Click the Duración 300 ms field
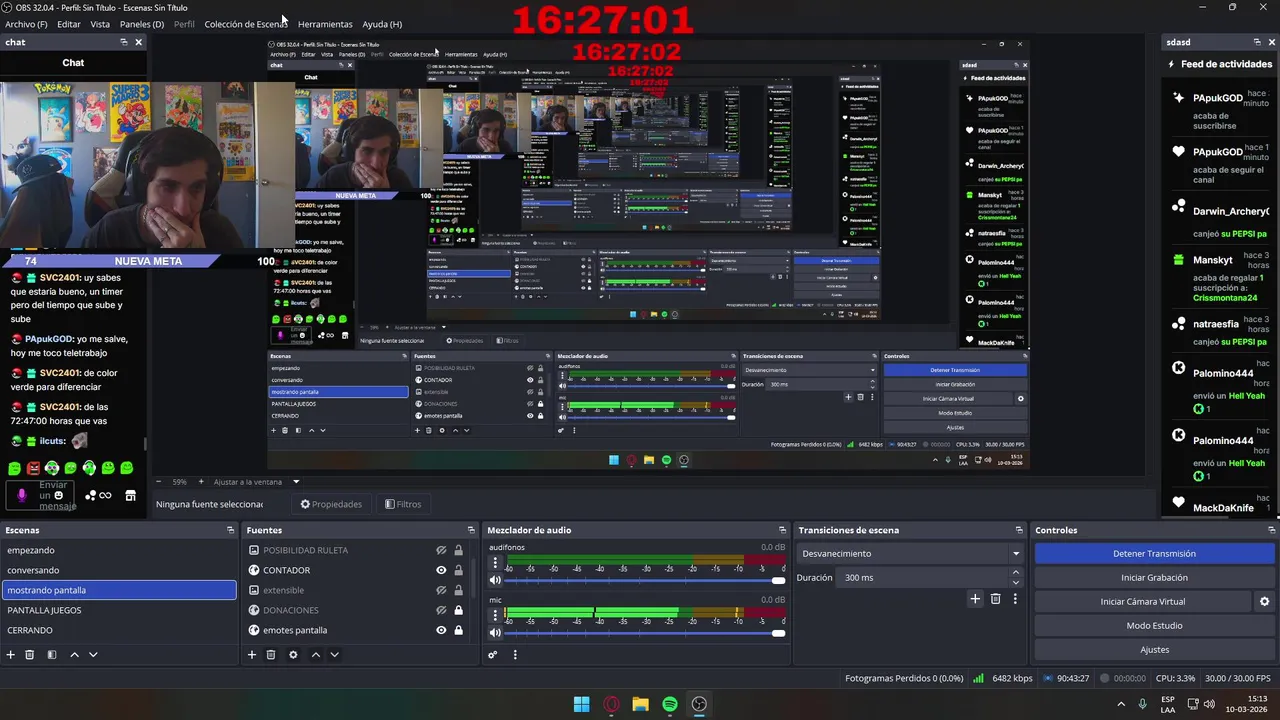Viewport: 1280px width, 720px height. [x=924, y=577]
